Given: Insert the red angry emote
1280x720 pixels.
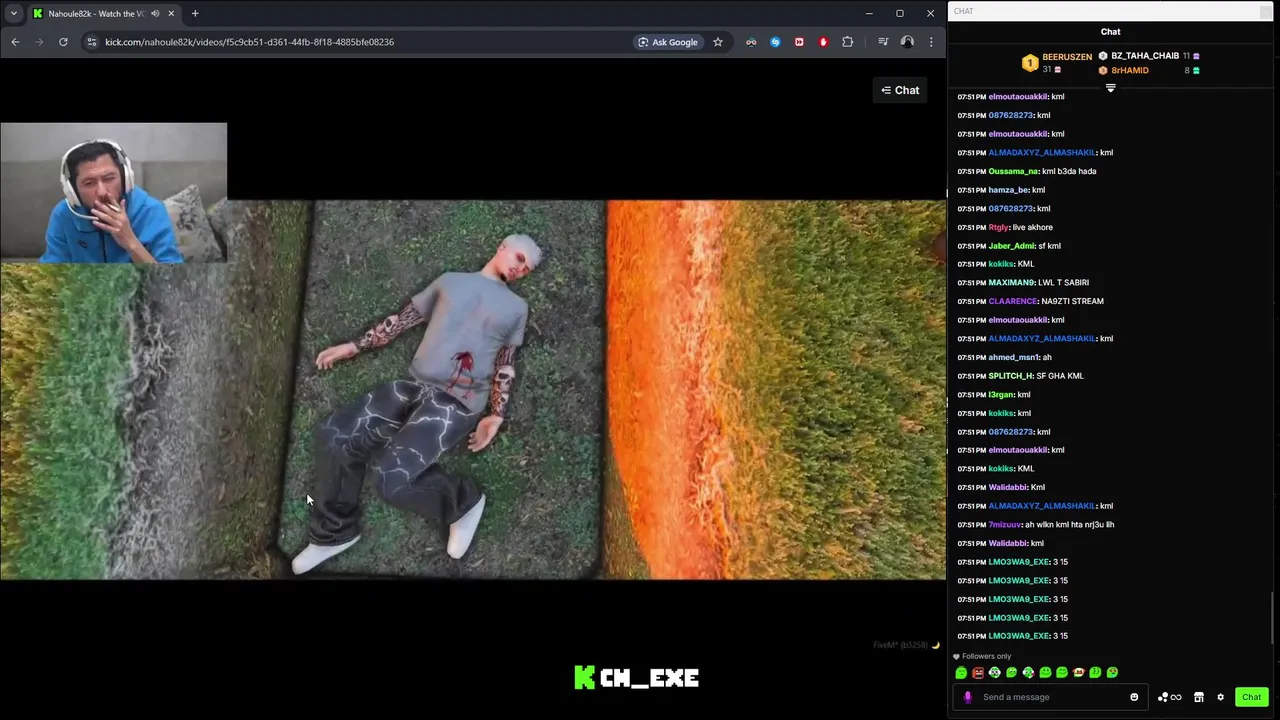Looking at the screenshot, I should [978, 673].
